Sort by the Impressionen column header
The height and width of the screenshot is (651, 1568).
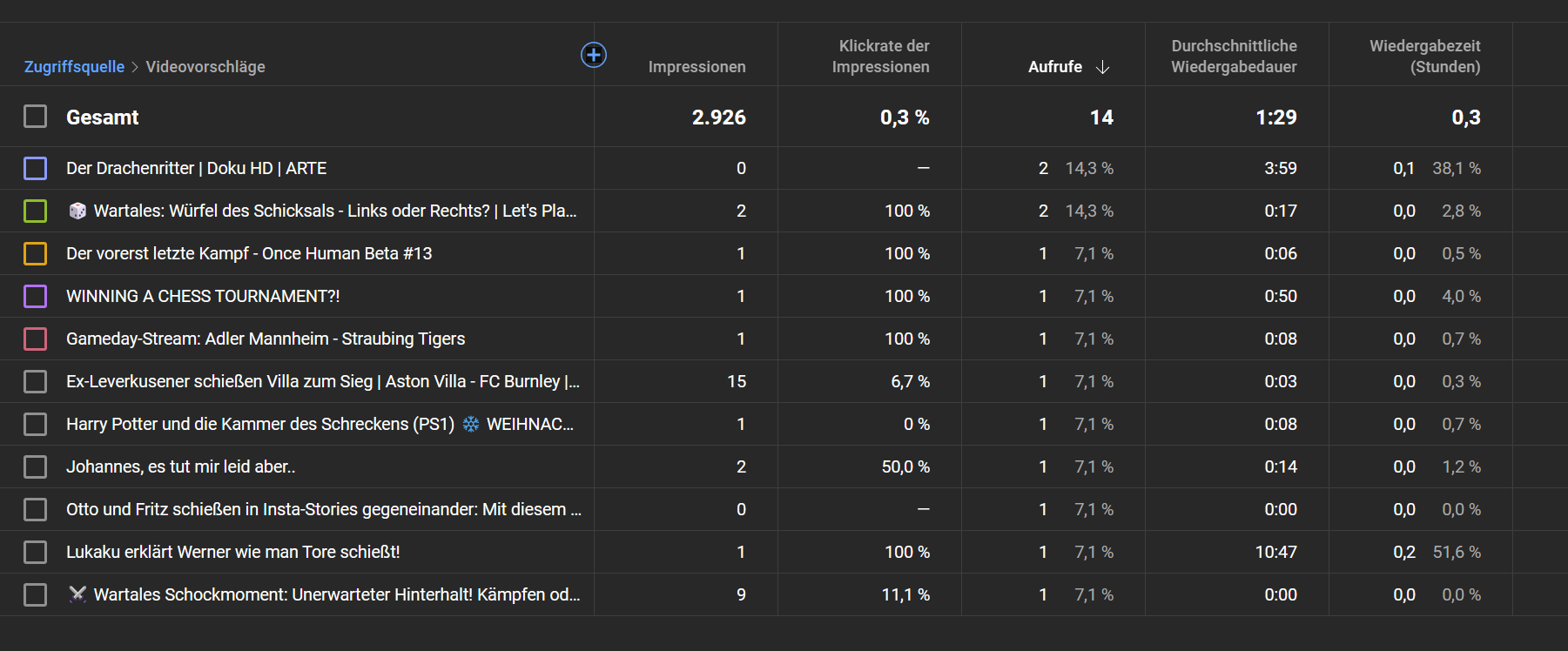(x=697, y=67)
